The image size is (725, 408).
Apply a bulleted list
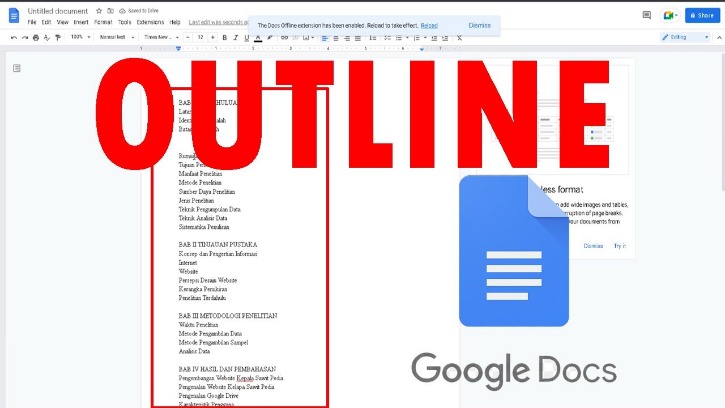coord(399,37)
